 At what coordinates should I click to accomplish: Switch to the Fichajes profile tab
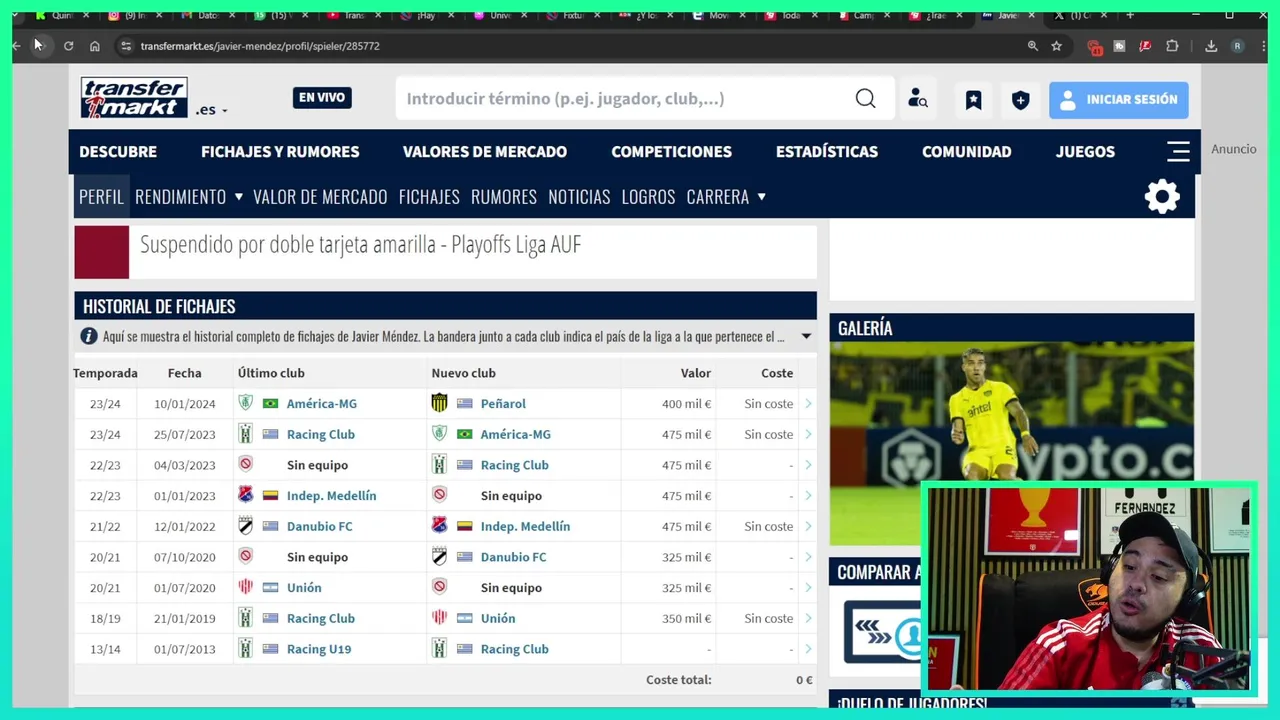click(x=429, y=197)
